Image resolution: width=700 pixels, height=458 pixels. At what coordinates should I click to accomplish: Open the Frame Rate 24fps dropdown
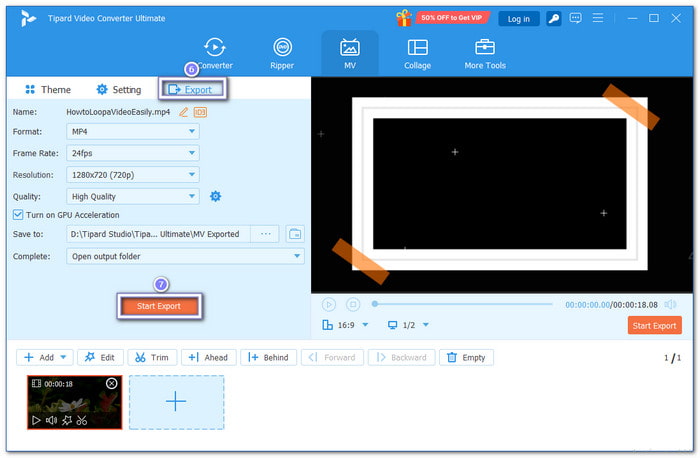(133, 153)
